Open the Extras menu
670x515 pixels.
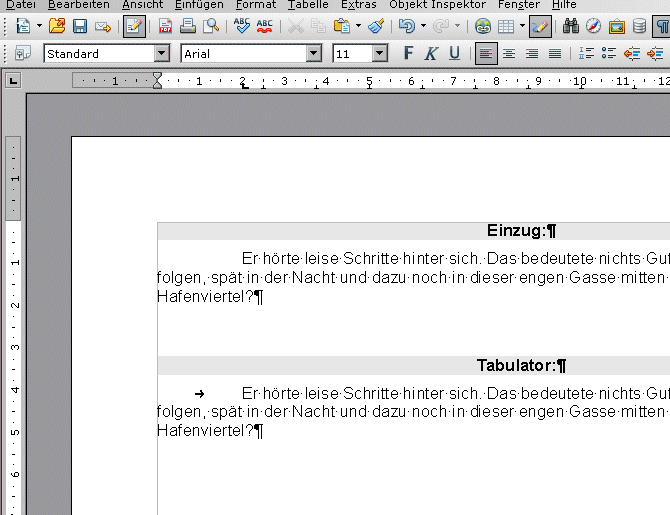(358, 5)
